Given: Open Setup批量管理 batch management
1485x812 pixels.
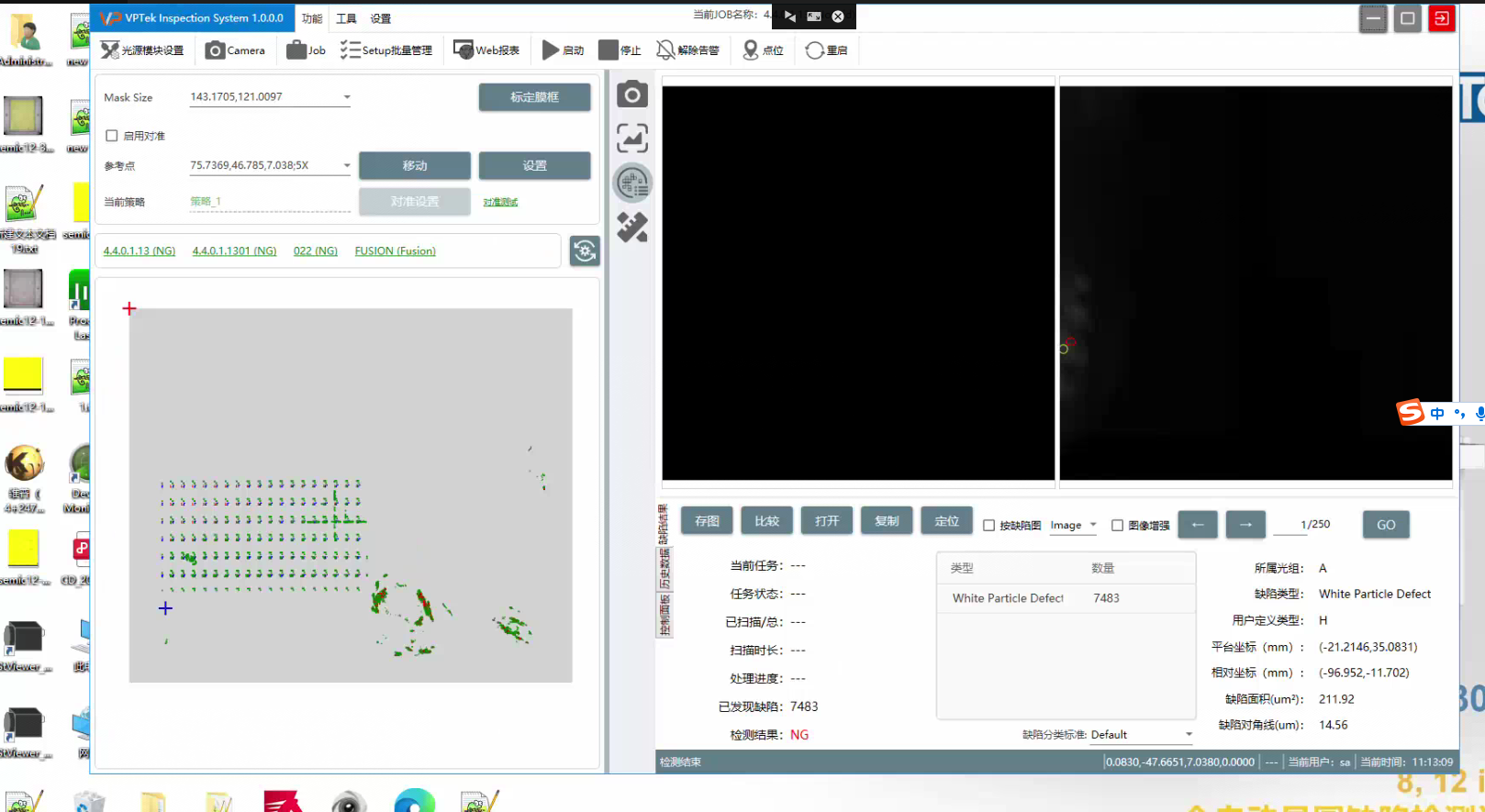Looking at the screenshot, I should click(x=385, y=50).
